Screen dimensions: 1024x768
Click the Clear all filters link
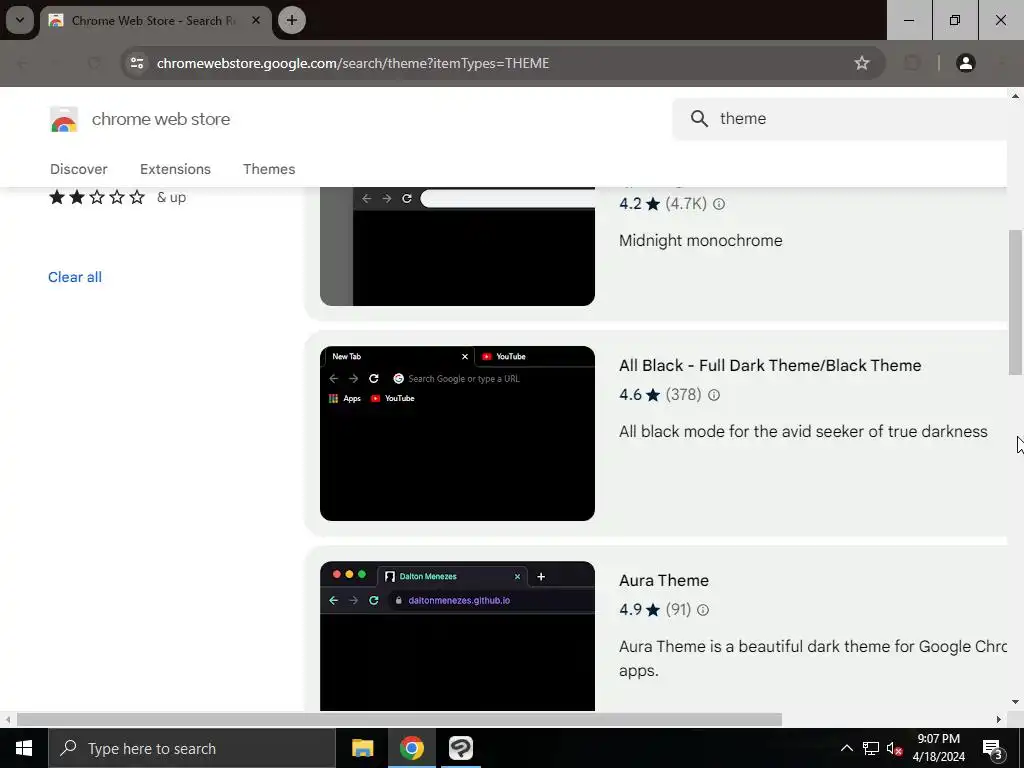(75, 277)
